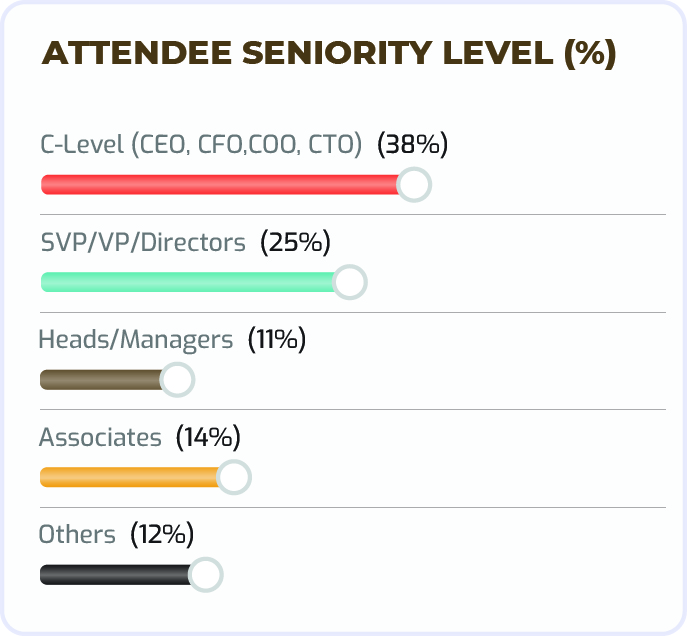Screen dimensions: 687x636
Task: Click the orange Associates progress bar
Action: tap(128, 478)
